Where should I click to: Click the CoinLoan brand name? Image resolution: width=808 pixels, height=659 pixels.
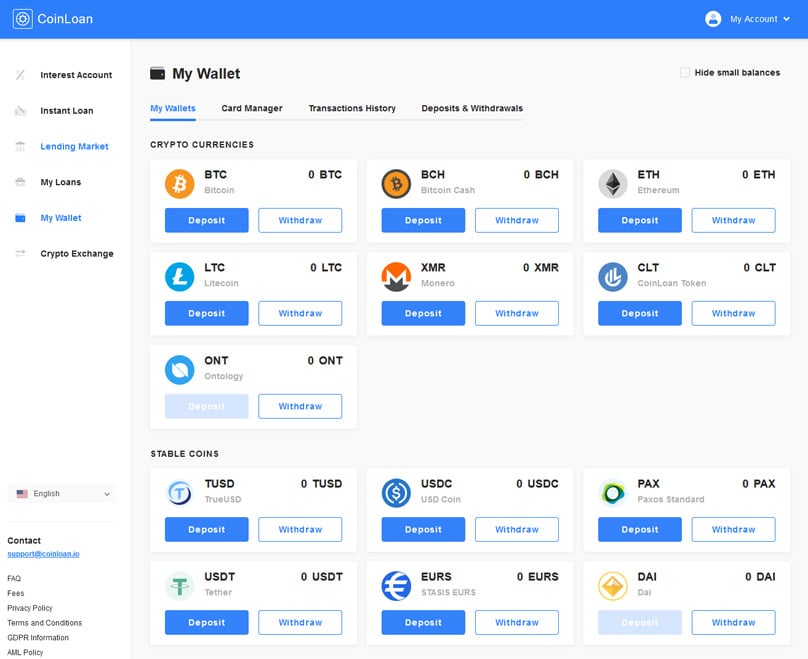65,19
